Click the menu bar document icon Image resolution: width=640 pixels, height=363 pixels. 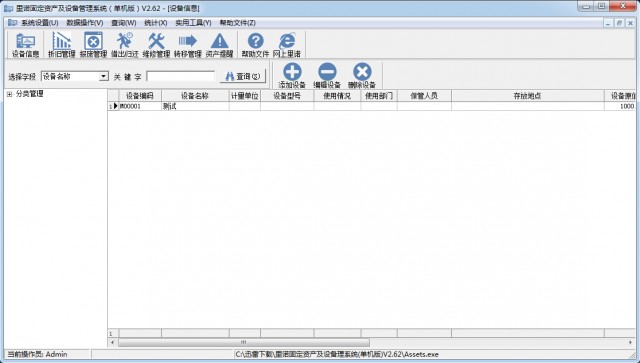point(12,22)
